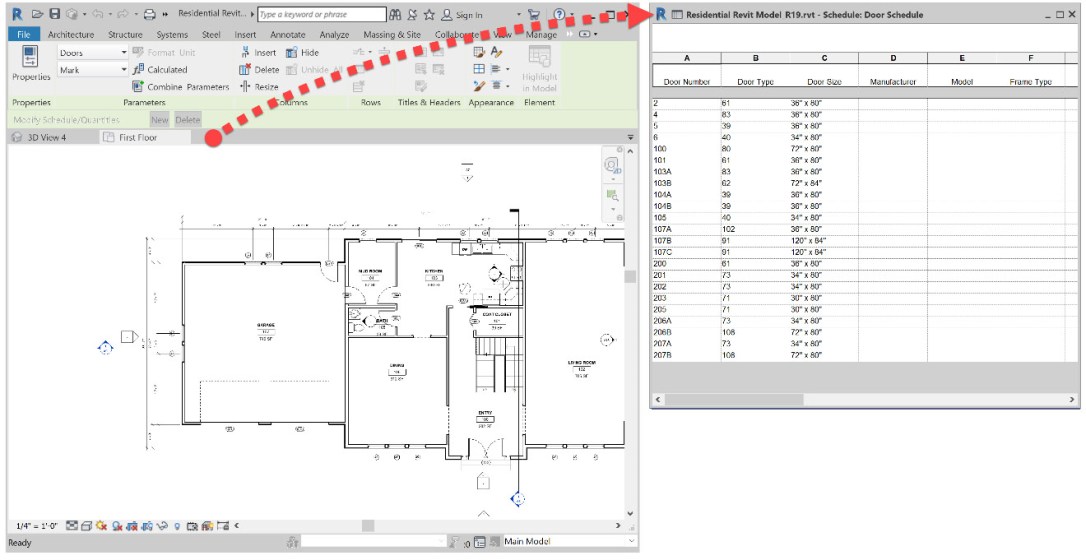Toggle visual style in view control bar
Viewport: 1086px width, 560px height.
coord(86,525)
